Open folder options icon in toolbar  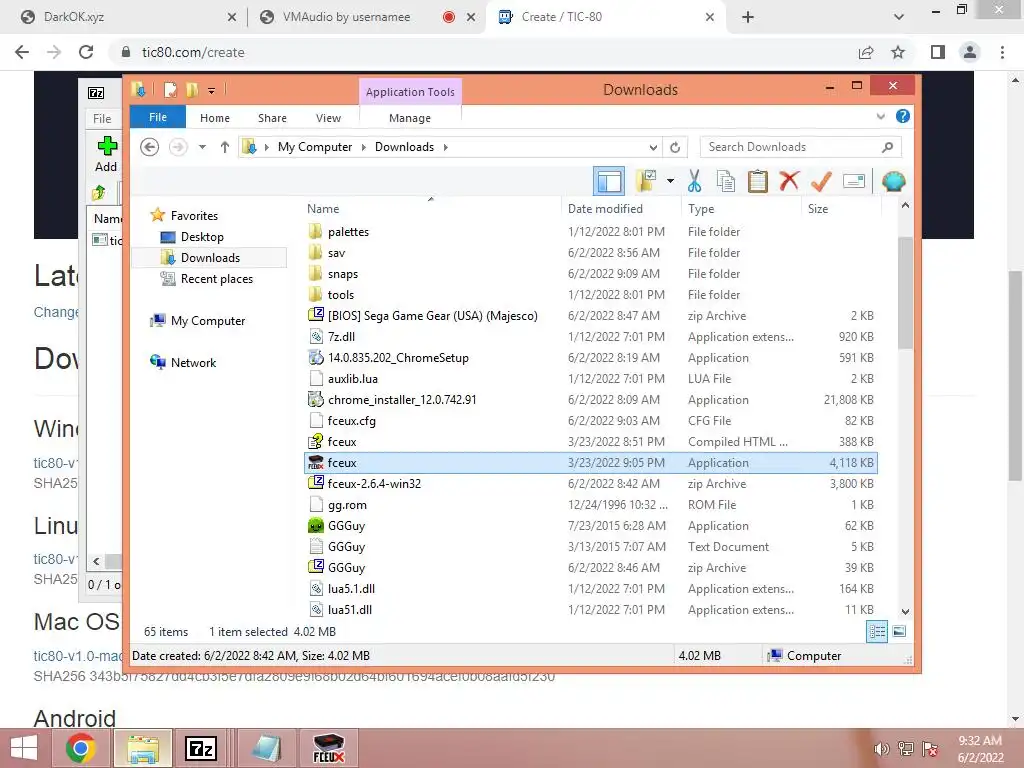(x=647, y=181)
